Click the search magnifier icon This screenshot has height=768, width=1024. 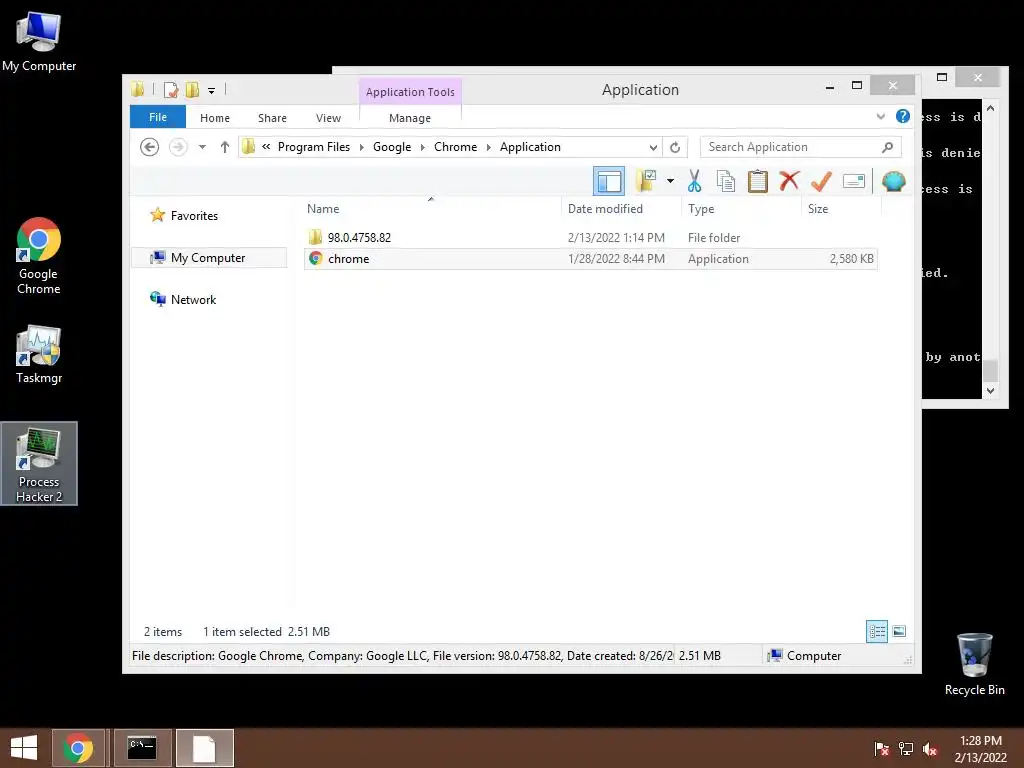point(887,147)
